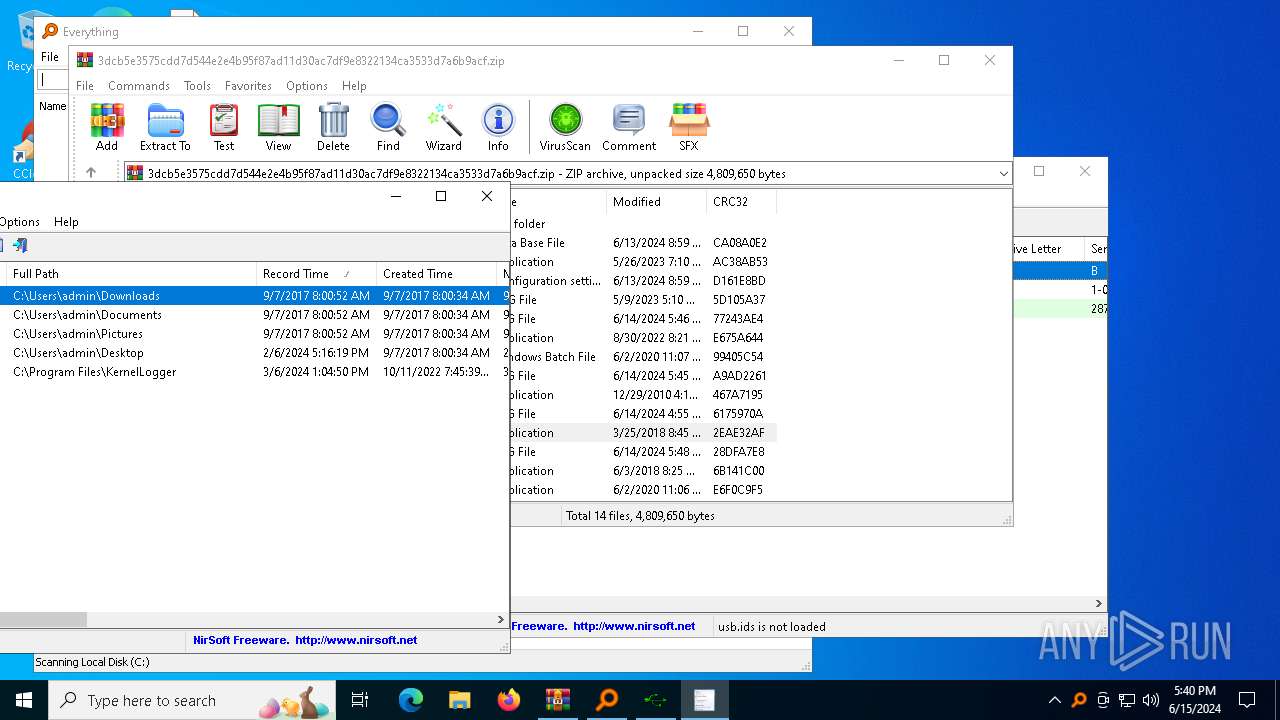
Task: Open the Windows Start menu
Action: pyautogui.click(x=24, y=700)
